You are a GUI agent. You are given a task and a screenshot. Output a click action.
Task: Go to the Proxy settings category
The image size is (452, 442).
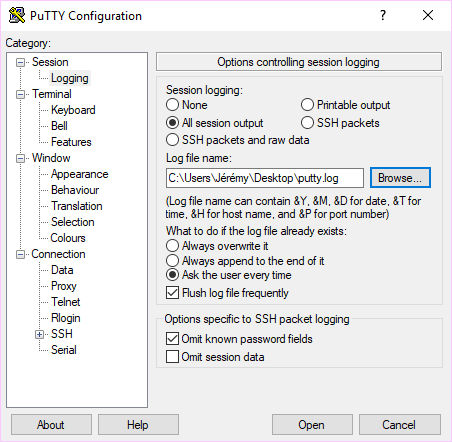[64, 286]
